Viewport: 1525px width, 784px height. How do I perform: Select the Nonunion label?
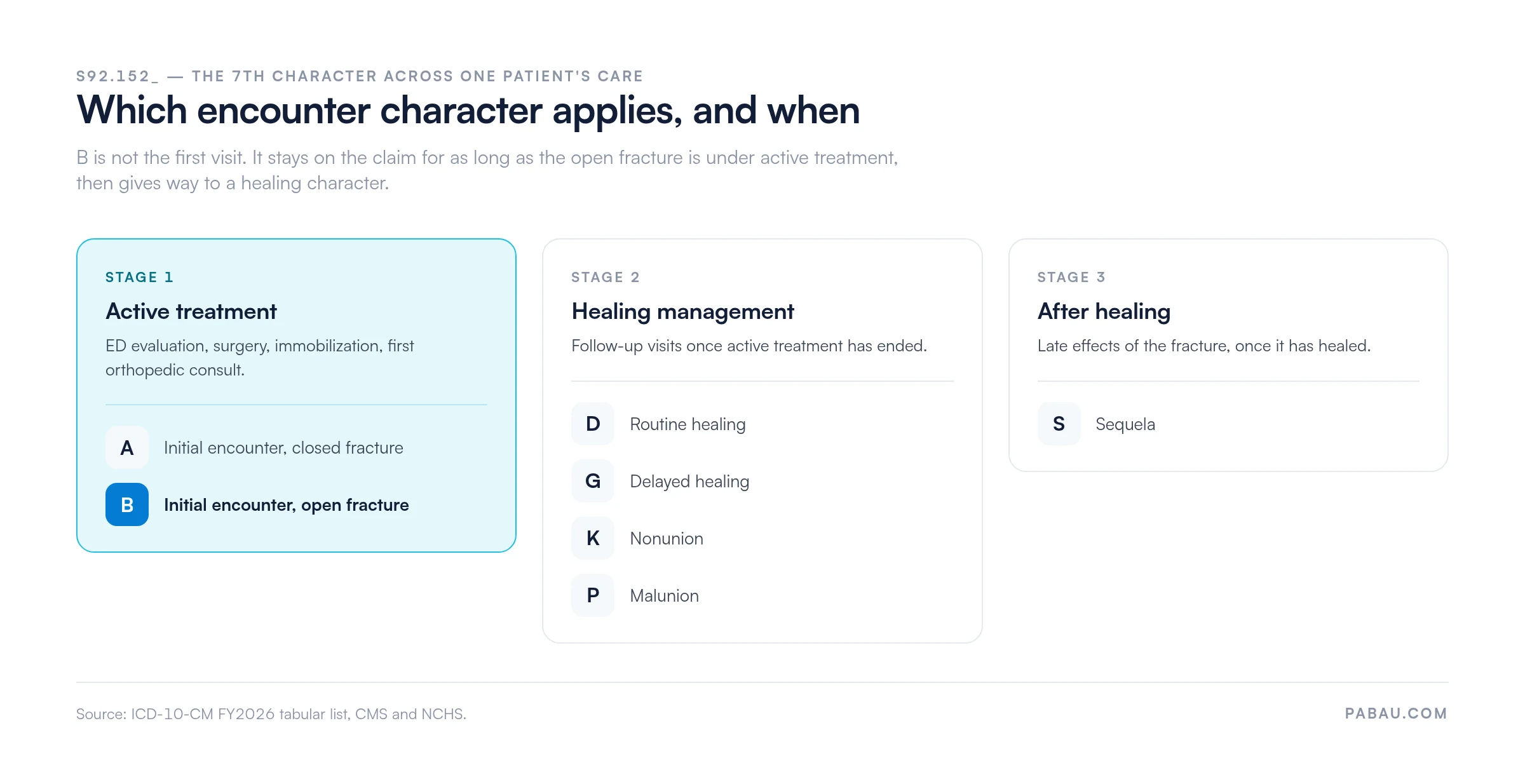(x=667, y=539)
